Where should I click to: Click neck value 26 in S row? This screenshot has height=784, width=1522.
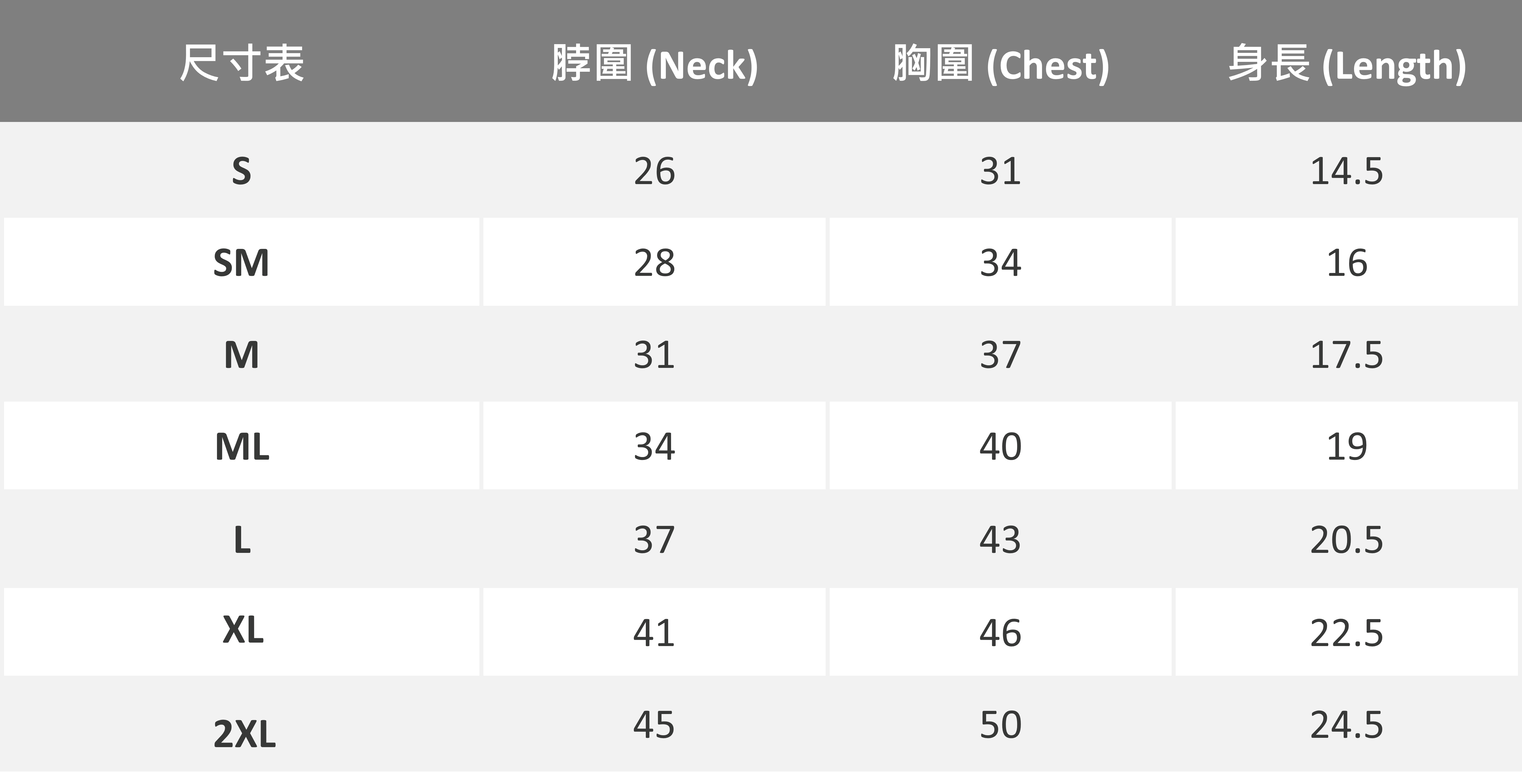point(654,171)
